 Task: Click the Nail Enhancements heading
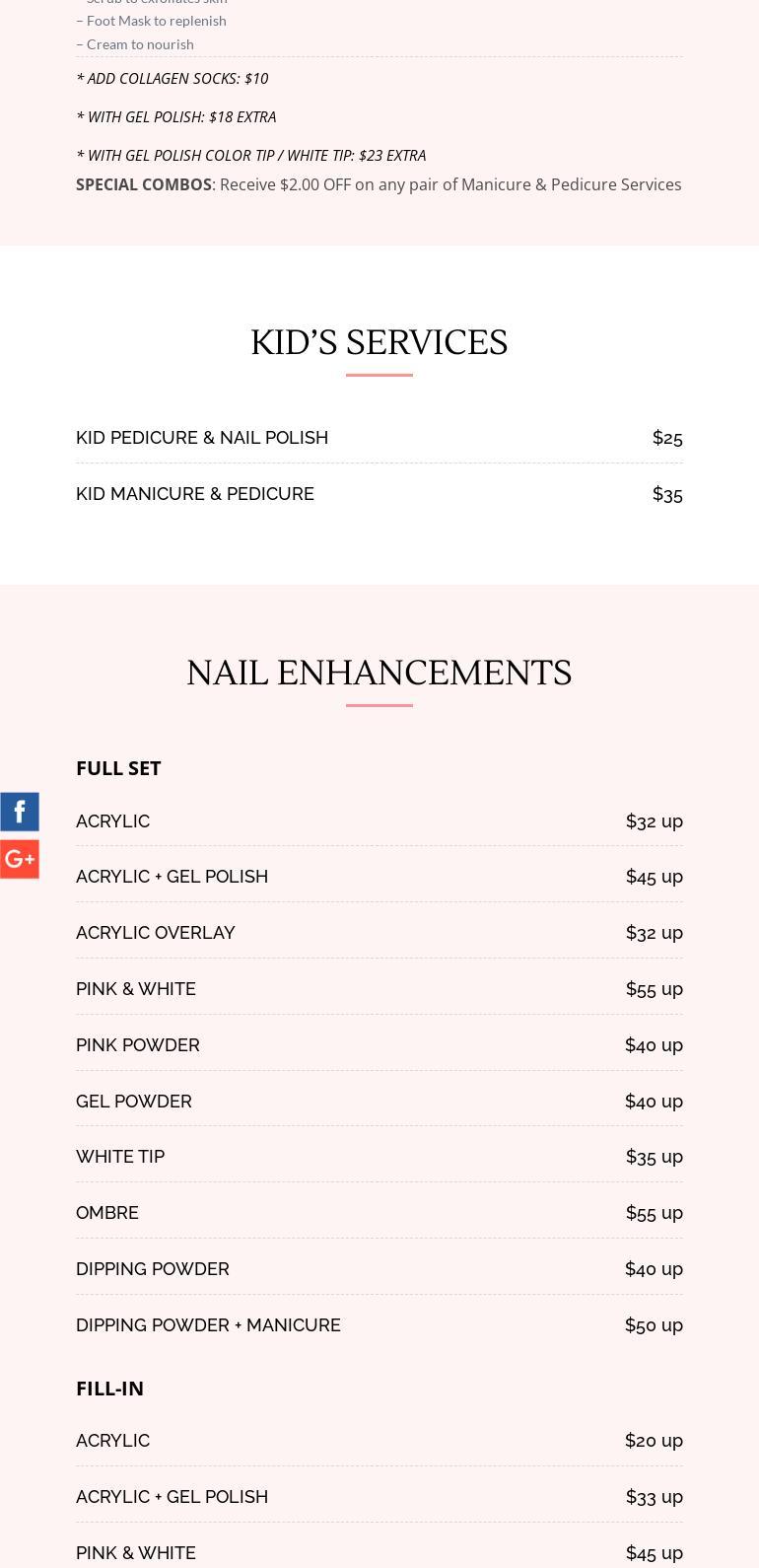(x=379, y=673)
